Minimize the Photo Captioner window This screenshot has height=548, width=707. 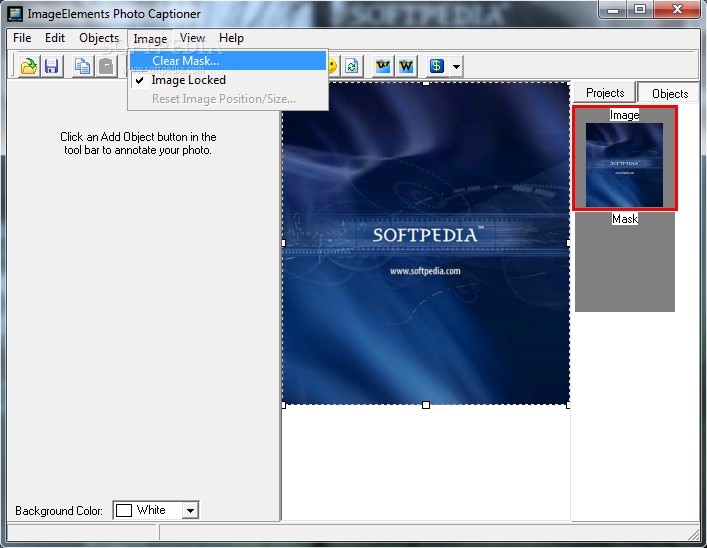(x=613, y=9)
